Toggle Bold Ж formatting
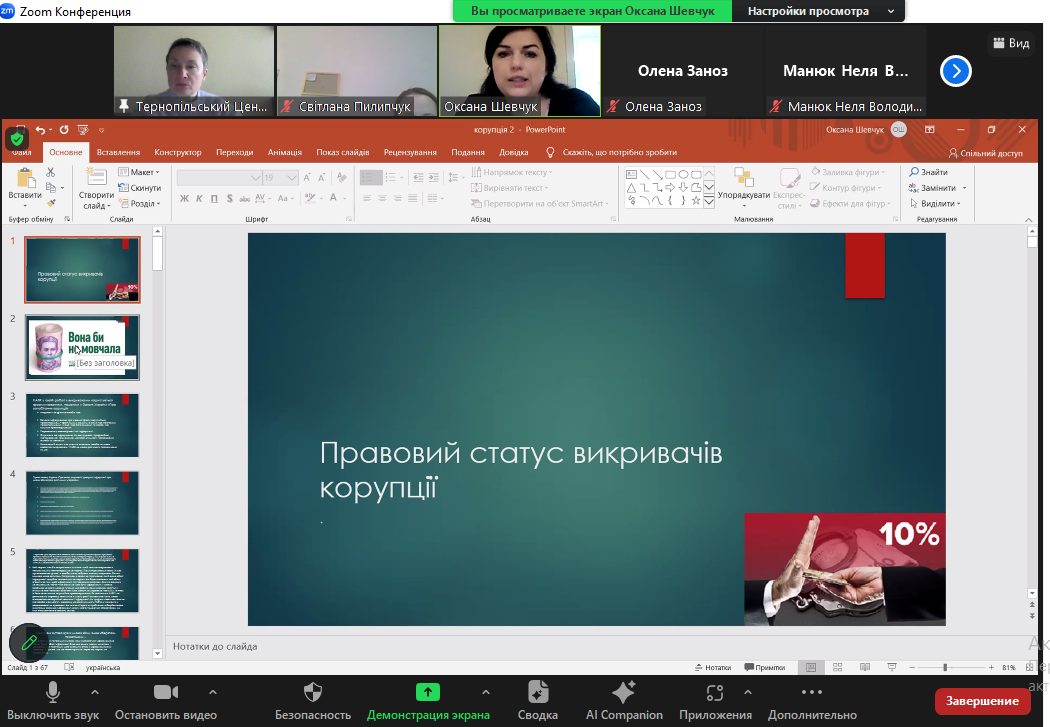This screenshot has width=1050, height=727. point(184,198)
